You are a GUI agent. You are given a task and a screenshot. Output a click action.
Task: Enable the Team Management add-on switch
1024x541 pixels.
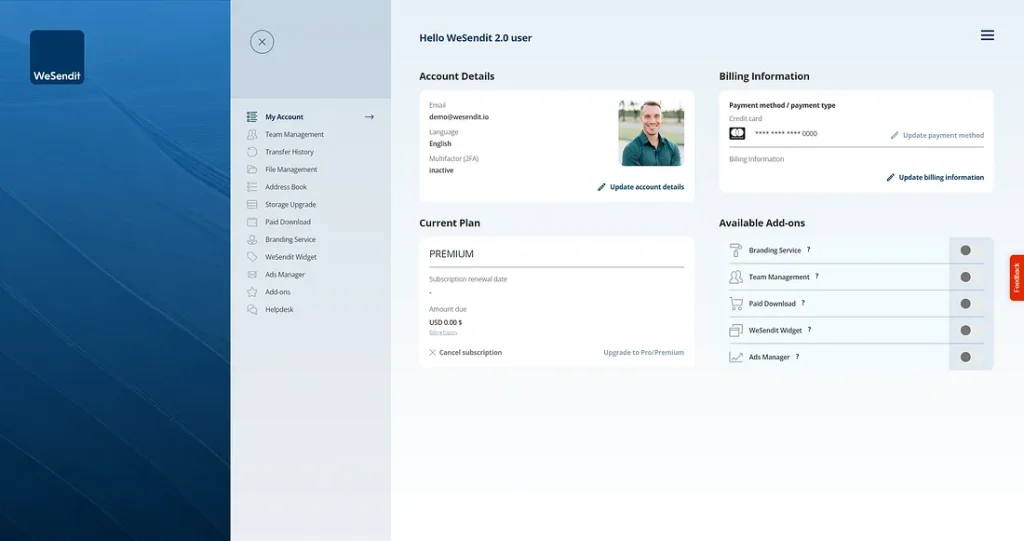pyautogui.click(x=966, y=277)
